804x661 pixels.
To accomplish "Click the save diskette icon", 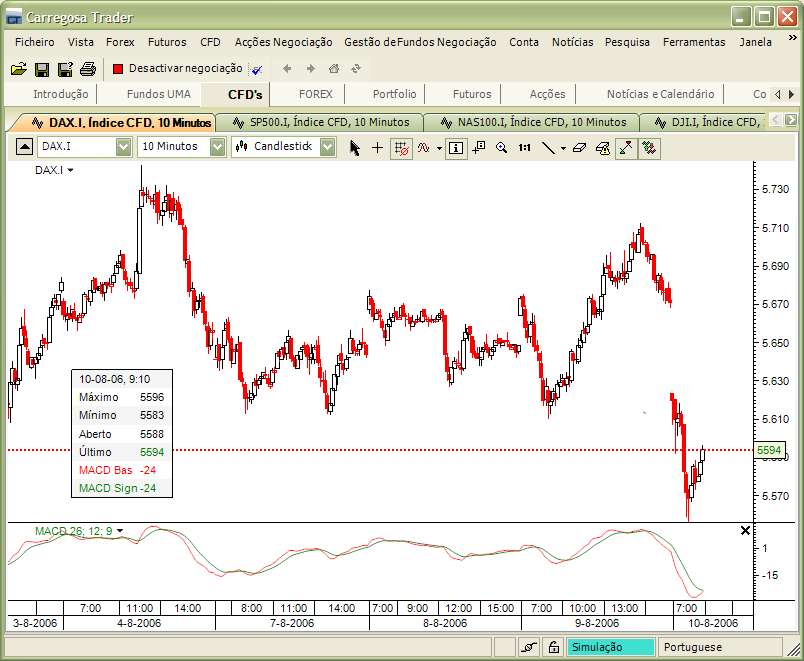I will click(42, 68).
